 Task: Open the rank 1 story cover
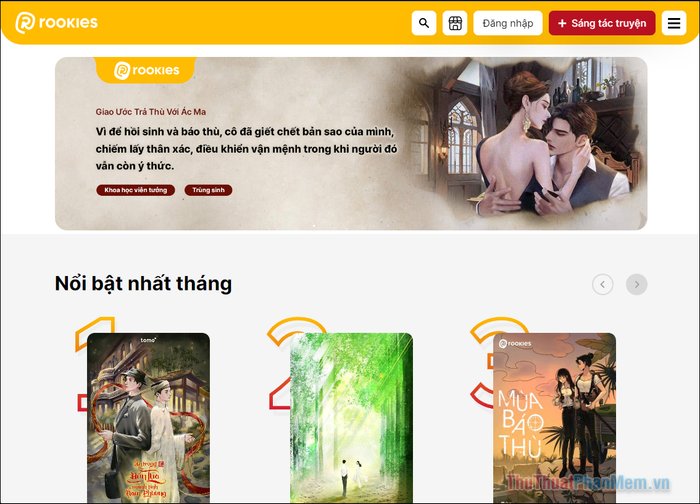(x=148, y=418)
